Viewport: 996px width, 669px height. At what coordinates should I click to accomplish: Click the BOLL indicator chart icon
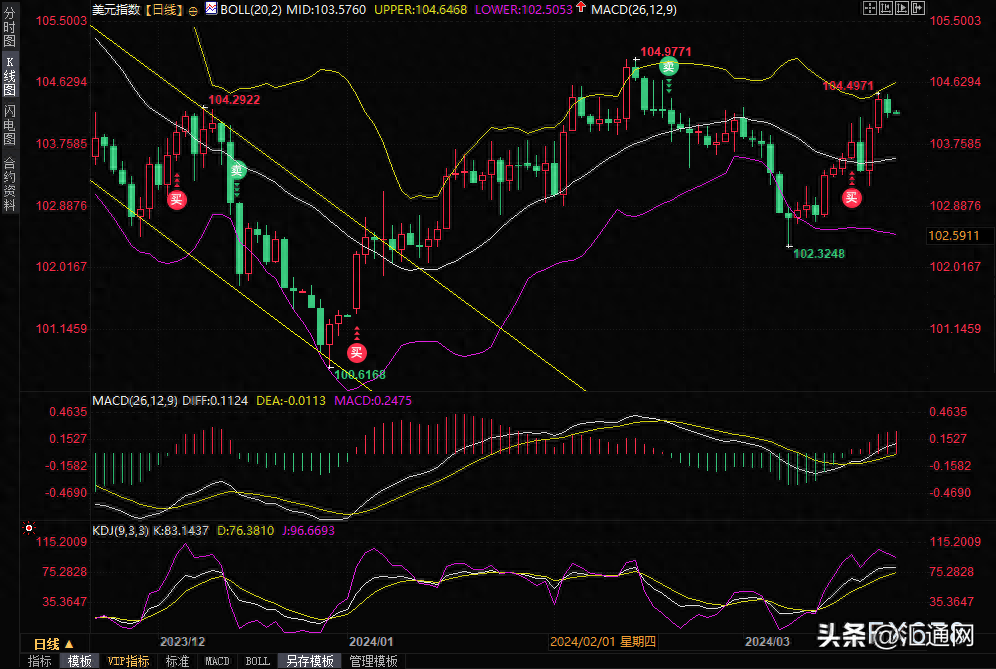[x=209, y=10]
